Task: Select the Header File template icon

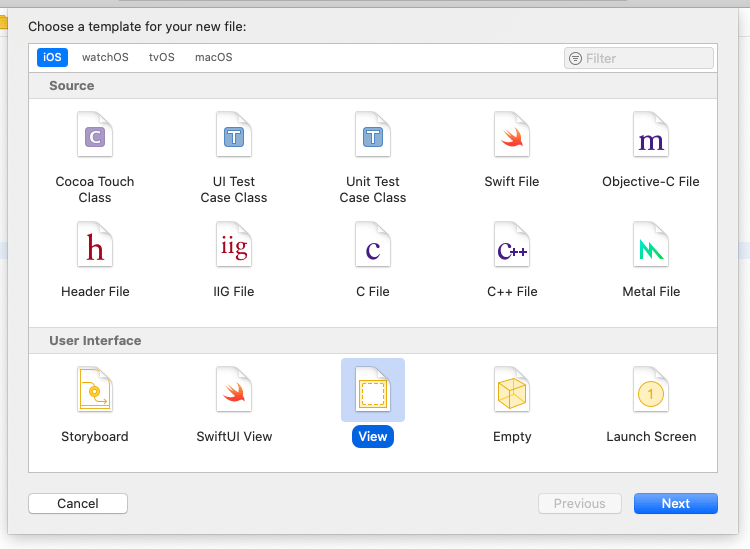Action: tap(95, 245)
